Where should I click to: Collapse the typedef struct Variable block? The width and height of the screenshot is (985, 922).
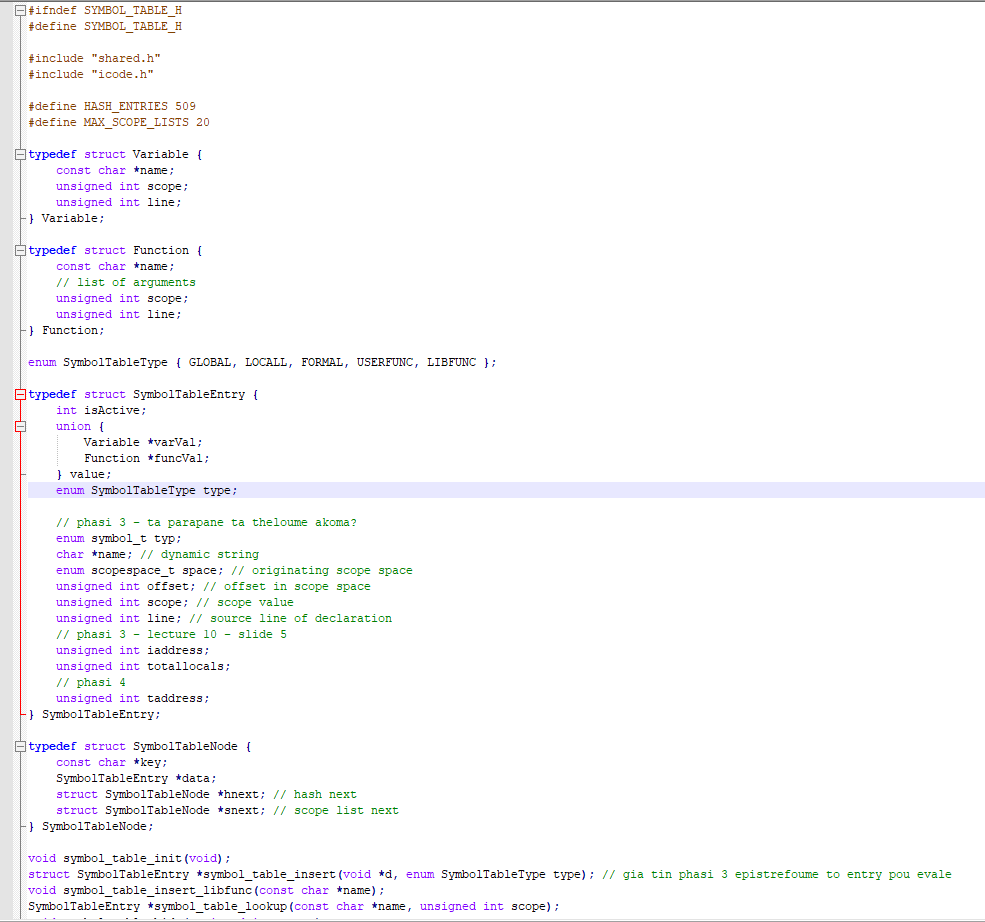coord(20,155)
